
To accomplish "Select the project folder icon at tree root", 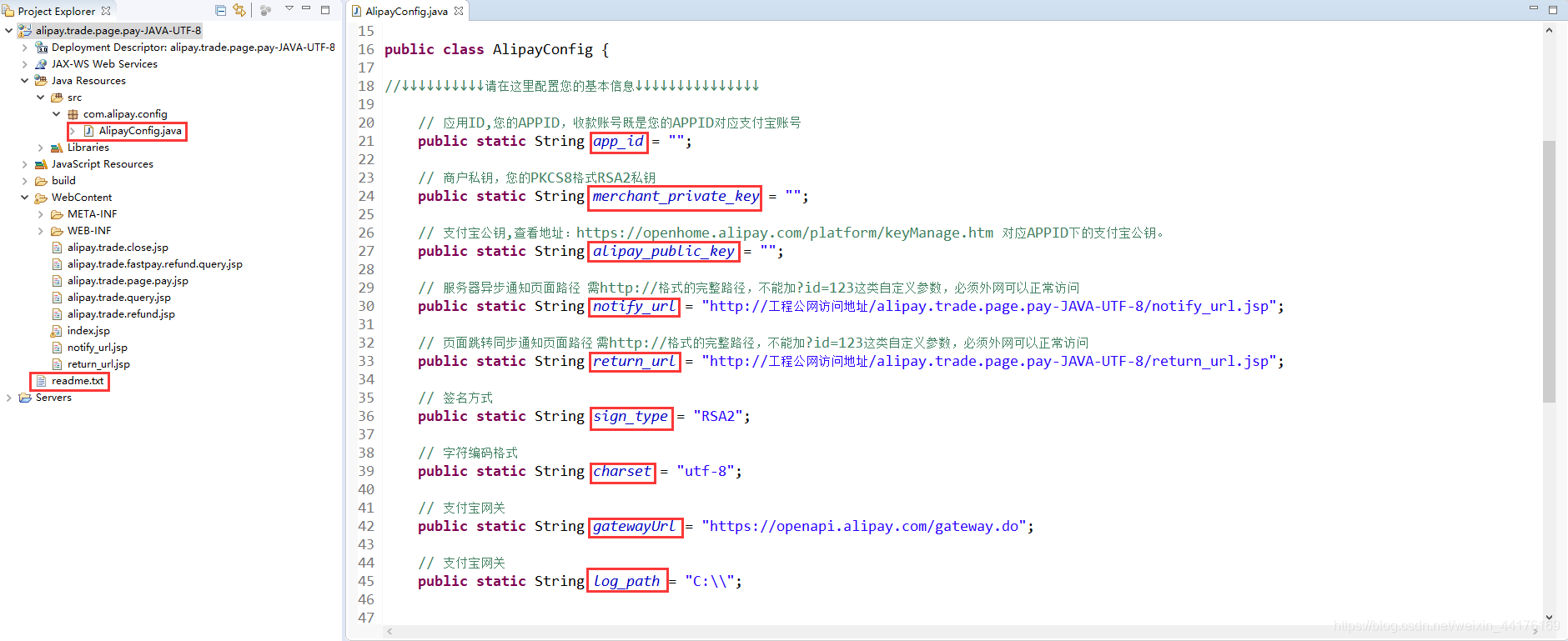I will pyautogui.click(x=25, y=31).
